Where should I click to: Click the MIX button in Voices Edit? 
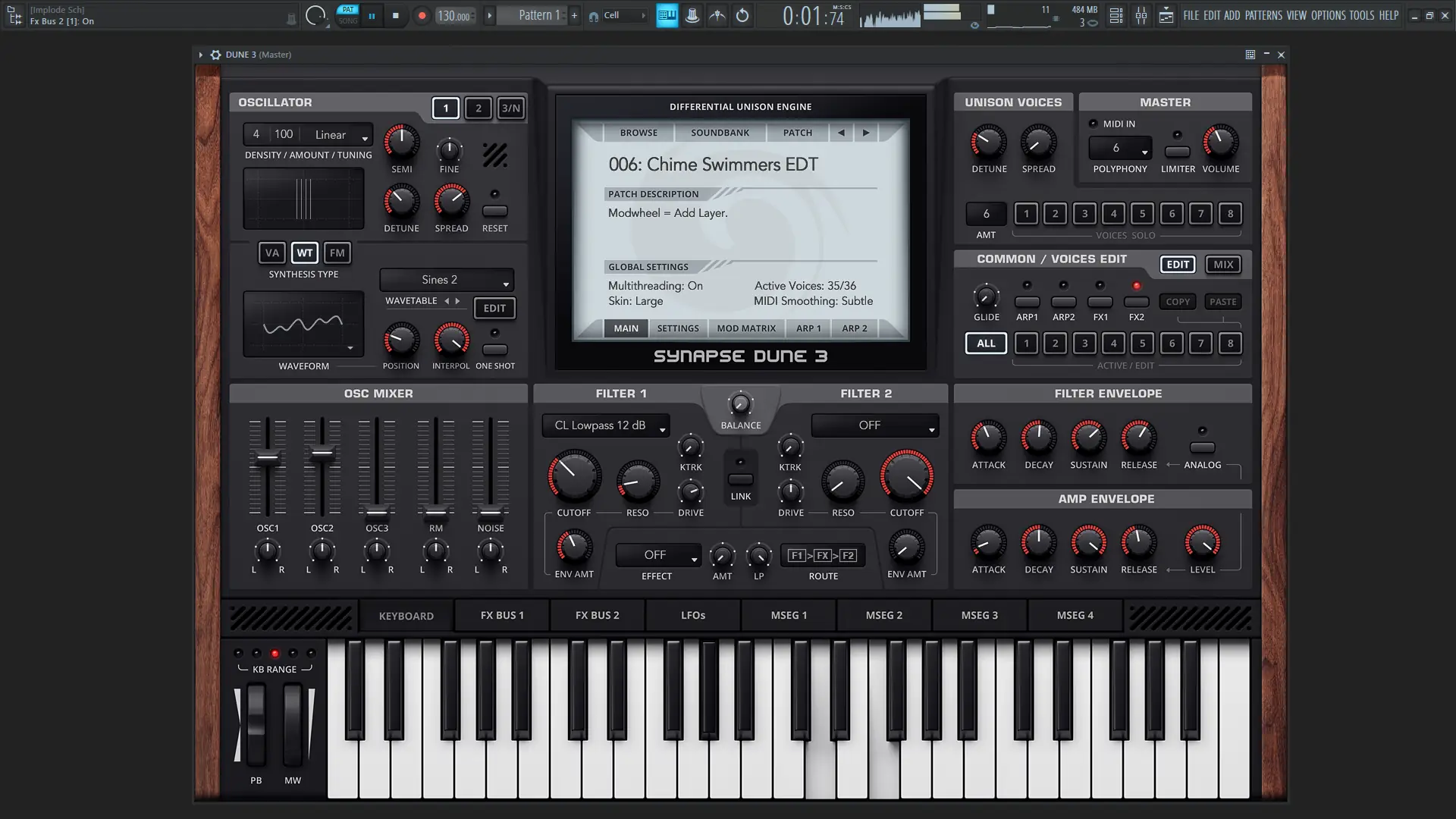click(x=1222, y=265)
